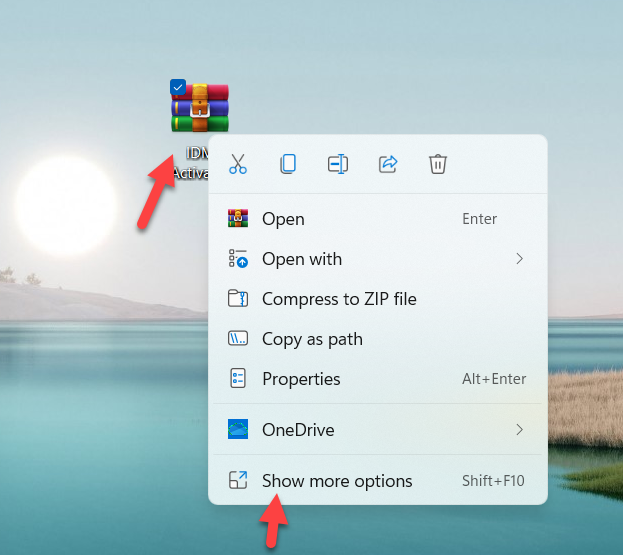Click the OneDrive cloud icon
Screen dimensions: 623x555
[238, 430]
